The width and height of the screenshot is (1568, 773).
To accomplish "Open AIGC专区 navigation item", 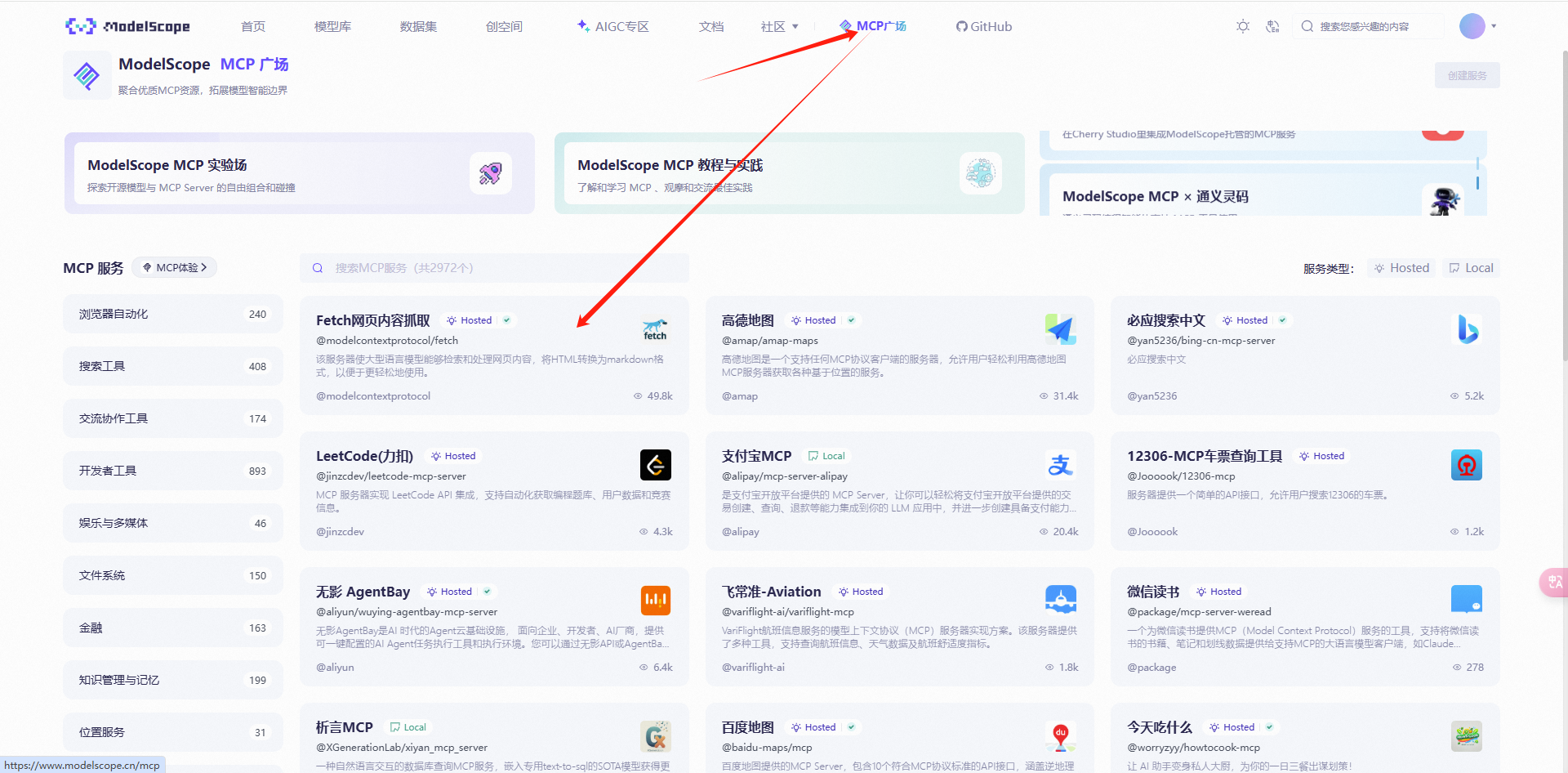I will [613, 26].
